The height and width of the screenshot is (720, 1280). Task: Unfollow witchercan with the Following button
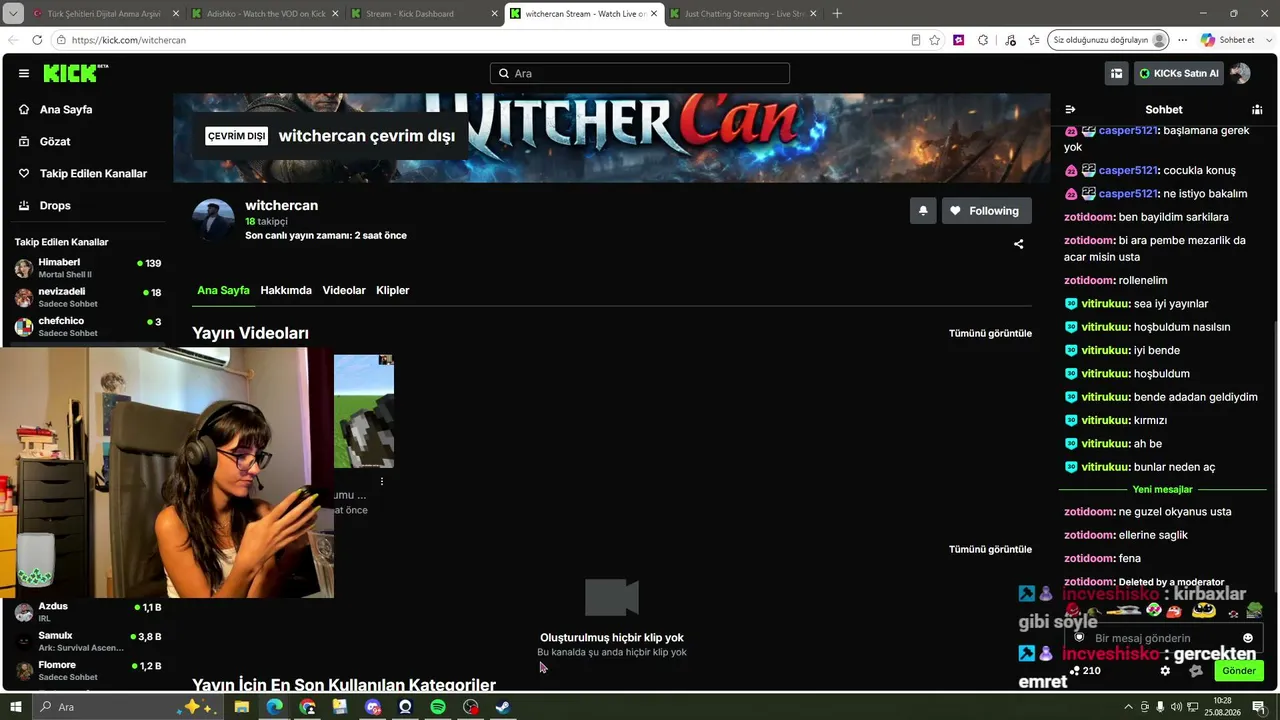click(x=986, y=211)
